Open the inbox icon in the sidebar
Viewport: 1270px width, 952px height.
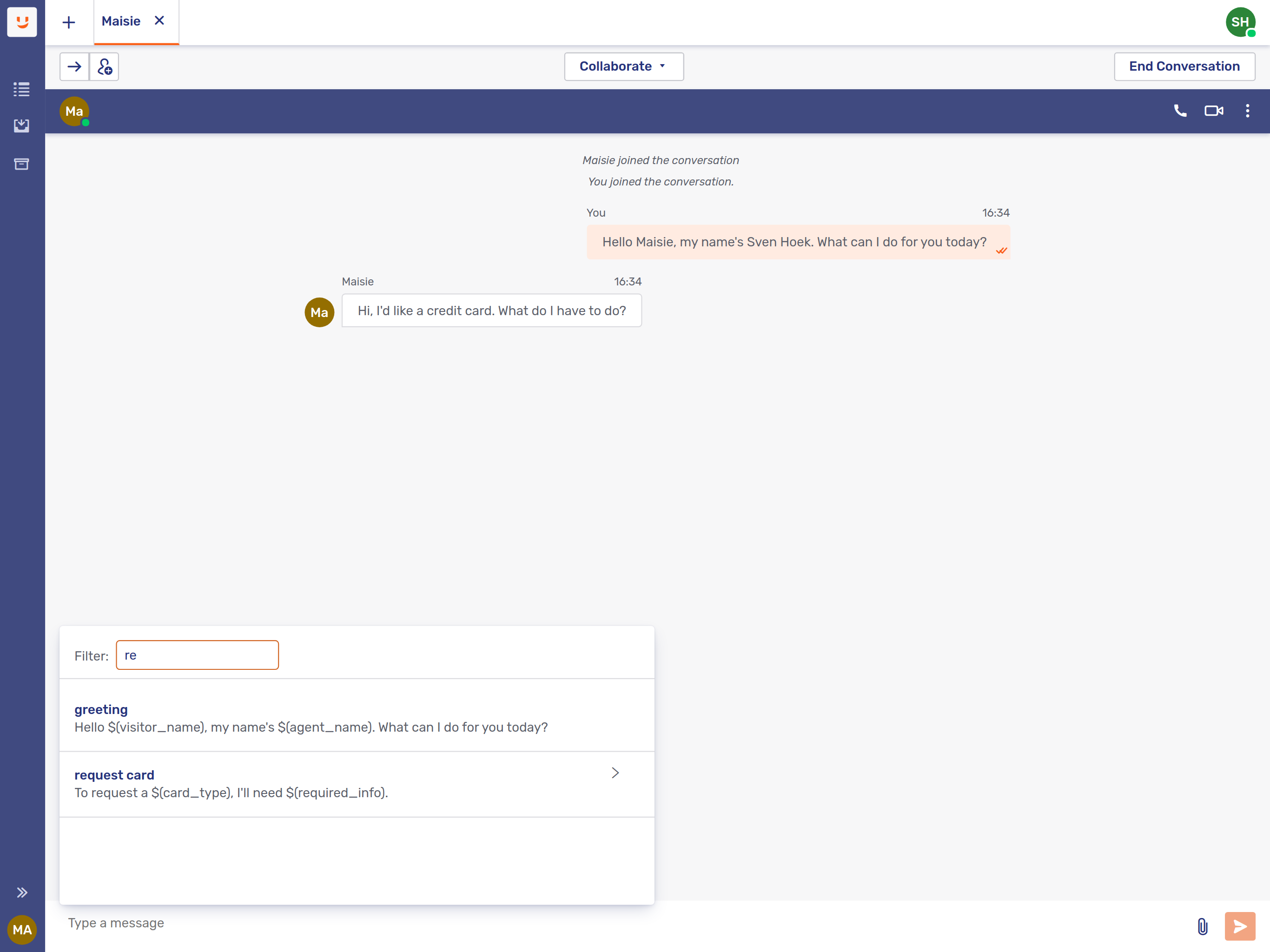pyautogui.click(x=22, y=126)
